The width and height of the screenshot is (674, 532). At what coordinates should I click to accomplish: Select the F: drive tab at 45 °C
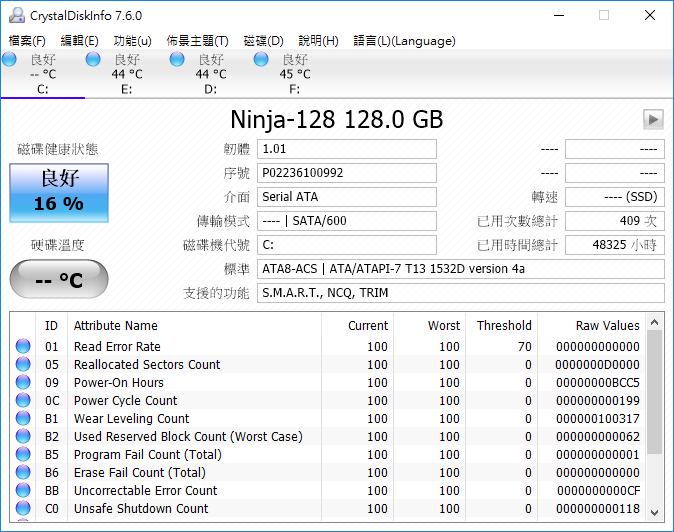295,74
